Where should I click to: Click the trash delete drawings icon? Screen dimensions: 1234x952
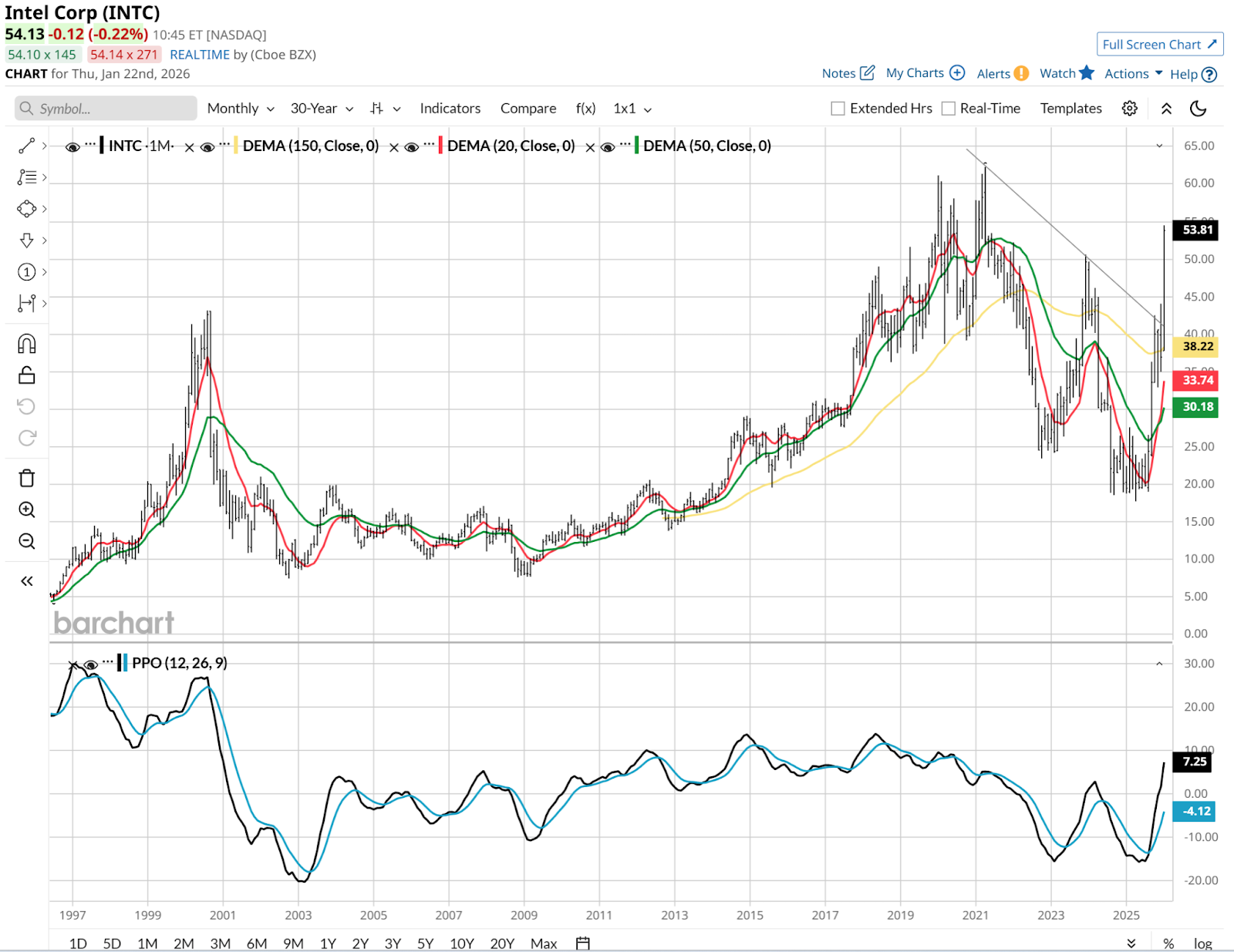tap(27, 479)
